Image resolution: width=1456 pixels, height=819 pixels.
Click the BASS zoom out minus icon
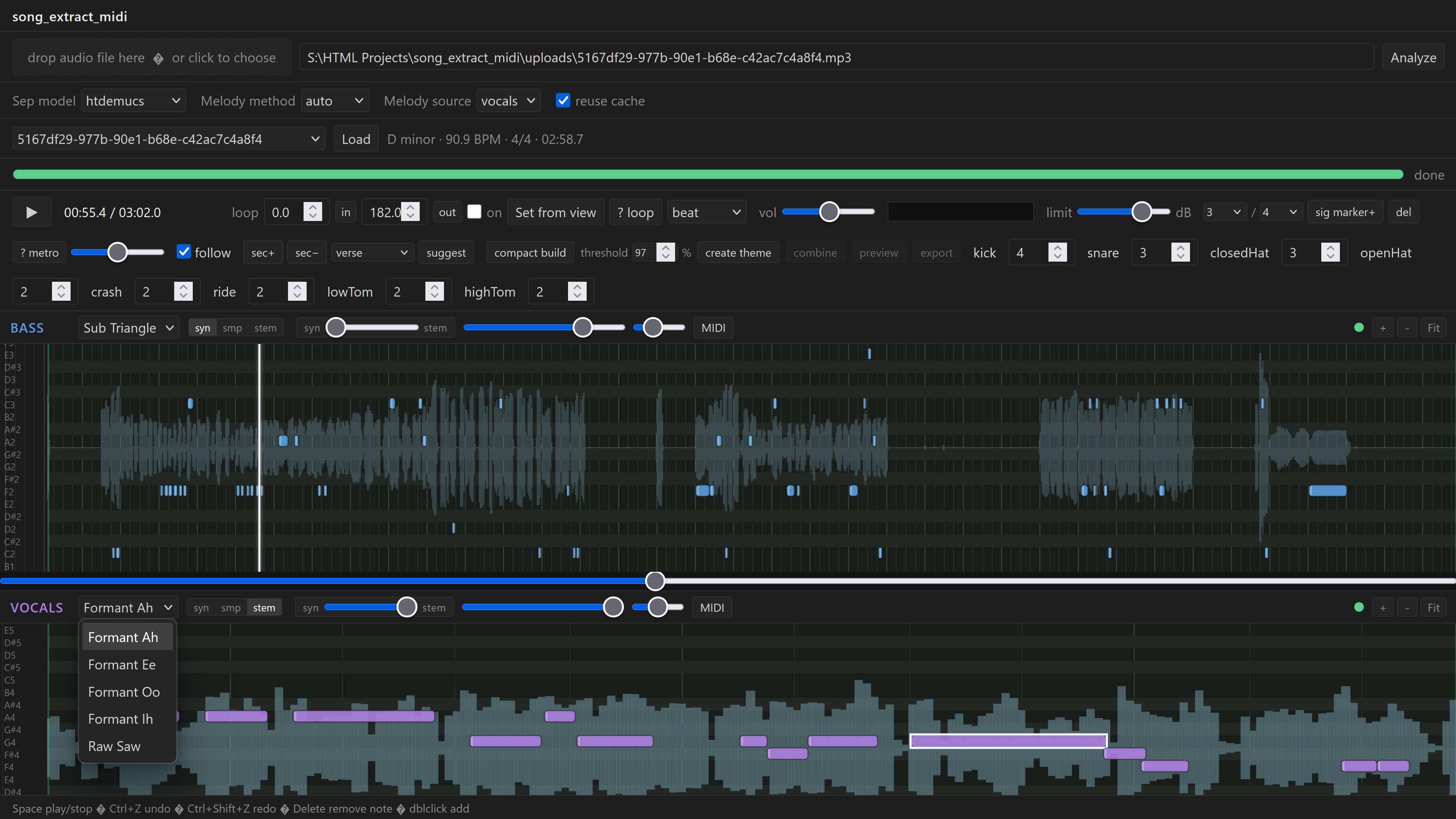pos(1407,328)
